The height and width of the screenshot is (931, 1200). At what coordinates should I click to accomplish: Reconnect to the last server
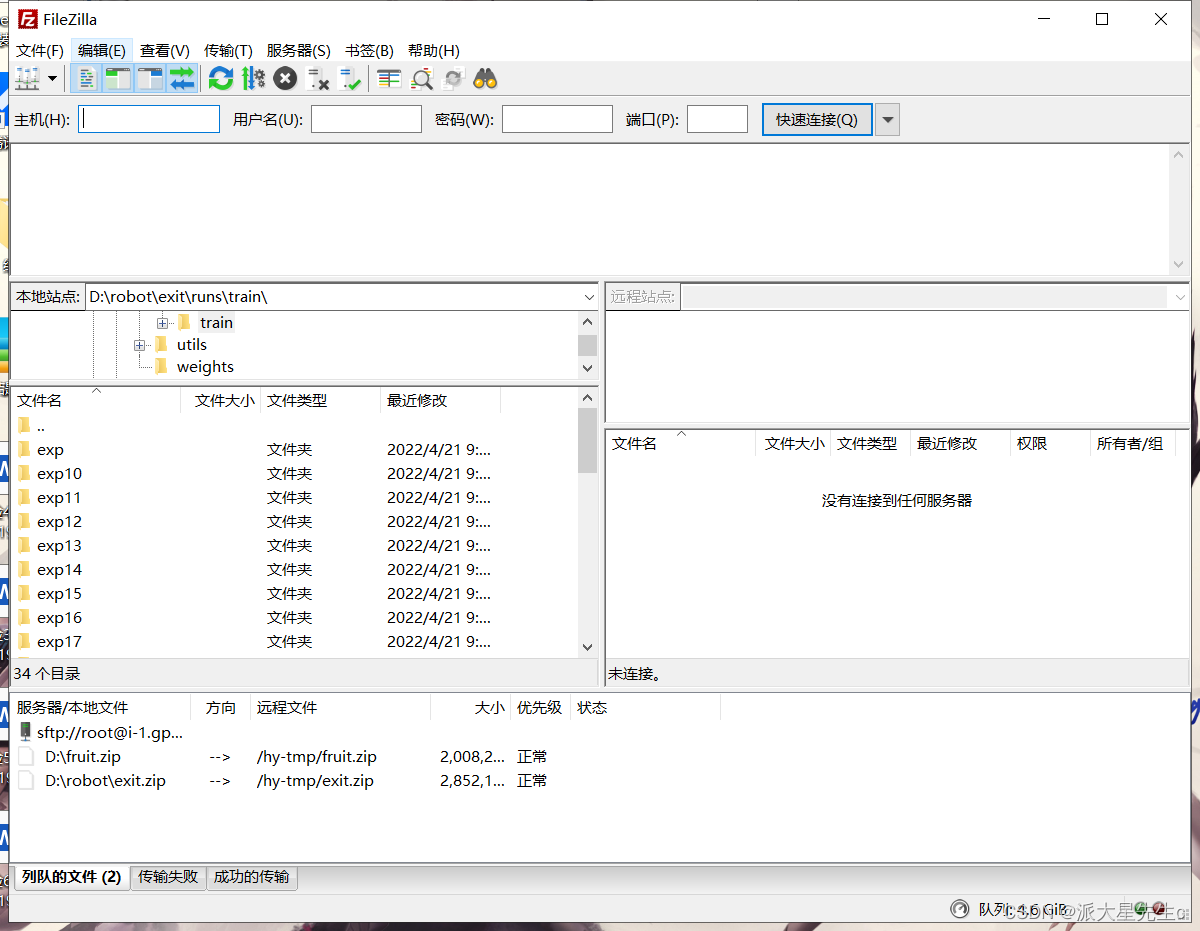click(350, 79)
